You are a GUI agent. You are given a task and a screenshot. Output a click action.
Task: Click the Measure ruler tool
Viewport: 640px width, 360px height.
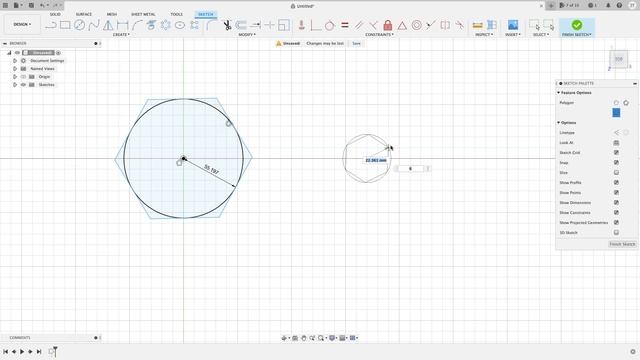coord(478,25)
